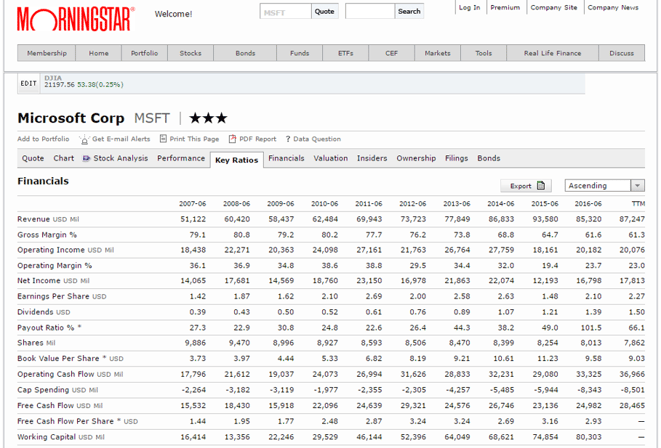Open the Funds menu
This screenshot has width=661, height=448.
pos(299,53)
